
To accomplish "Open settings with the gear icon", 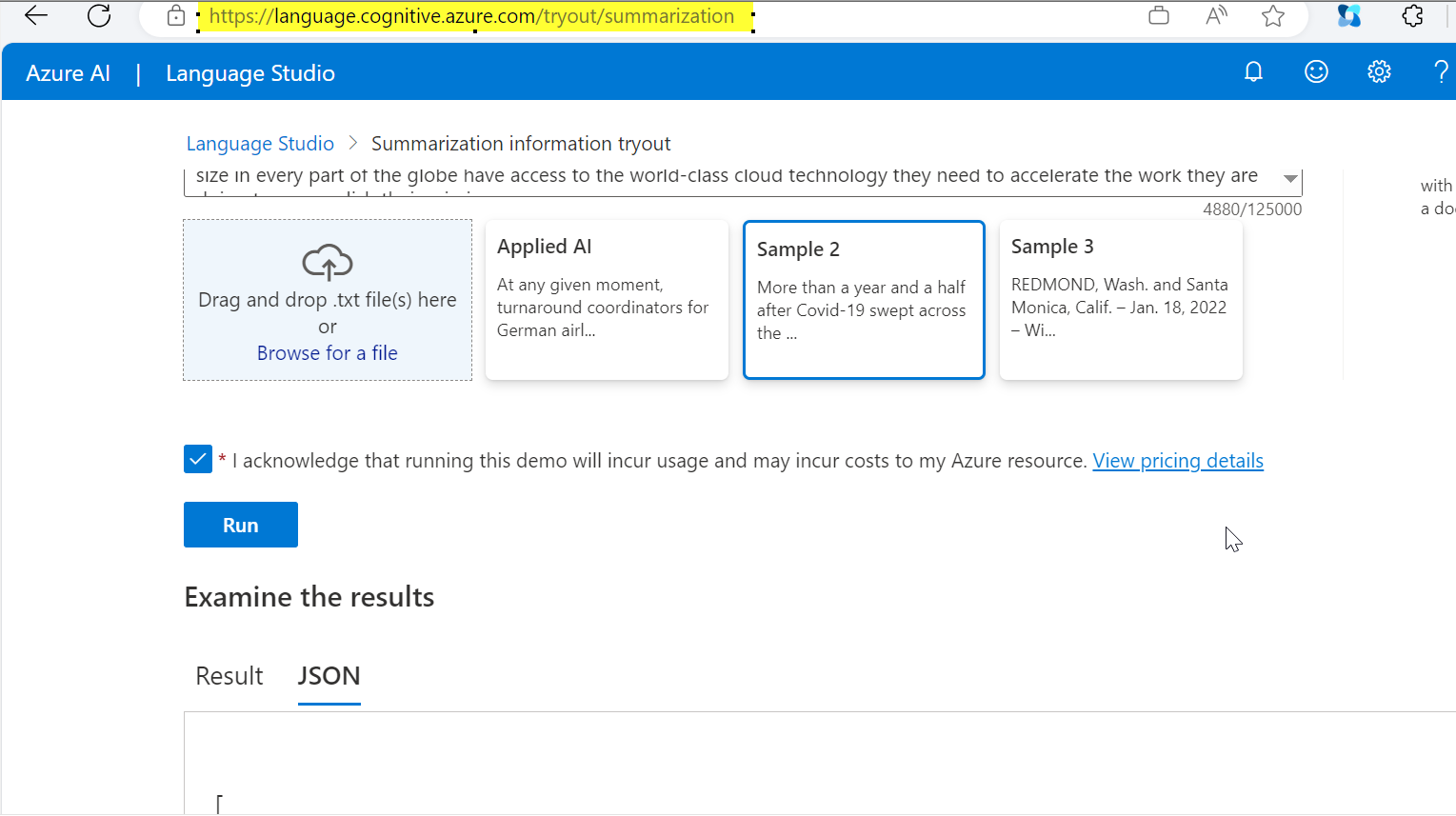I will 1379,71.
